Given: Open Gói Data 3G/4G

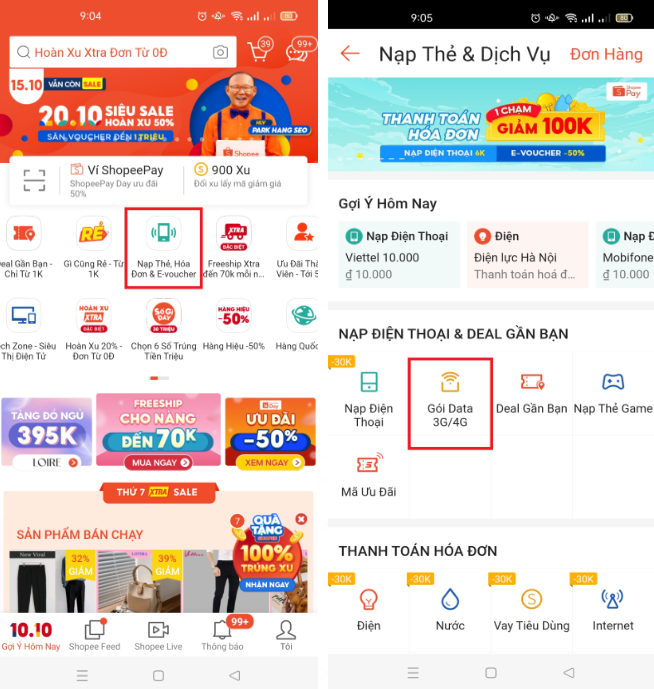Looking at the screenshot, I should (x=450, y=403).
